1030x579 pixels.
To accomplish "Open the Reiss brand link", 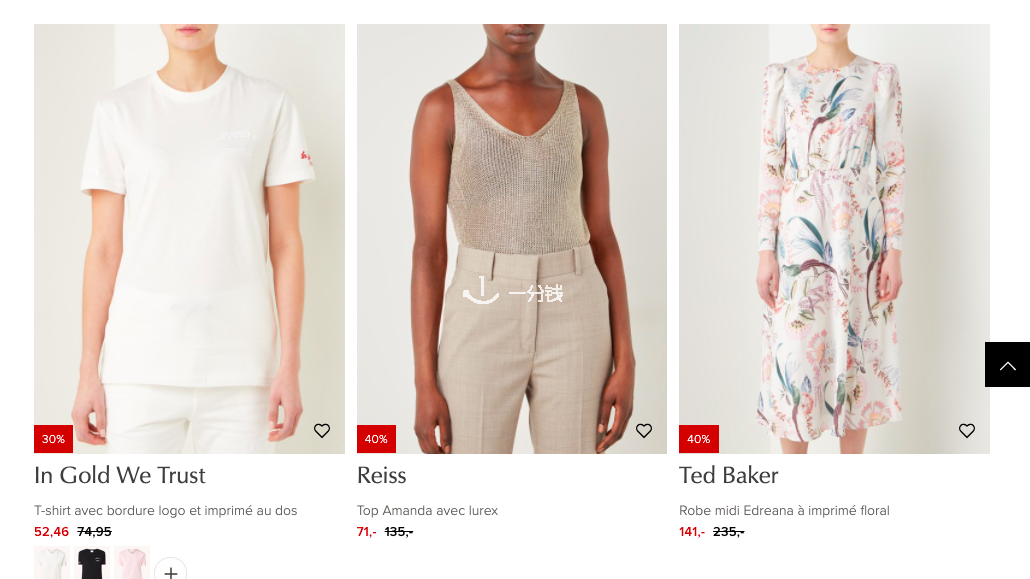I will pos(382,475).
